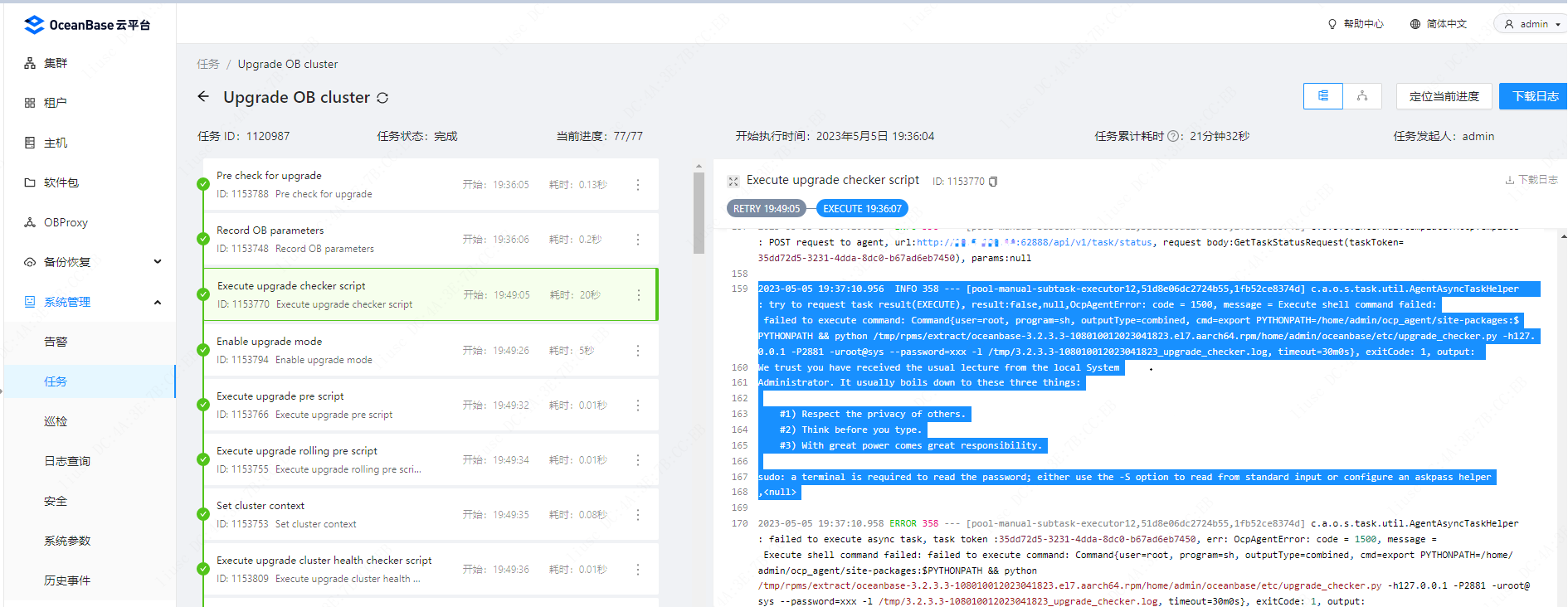Screen dimensions: 1568x607
Task: Click the 下载日志 primary button
Action: (x=1535, y=96)
